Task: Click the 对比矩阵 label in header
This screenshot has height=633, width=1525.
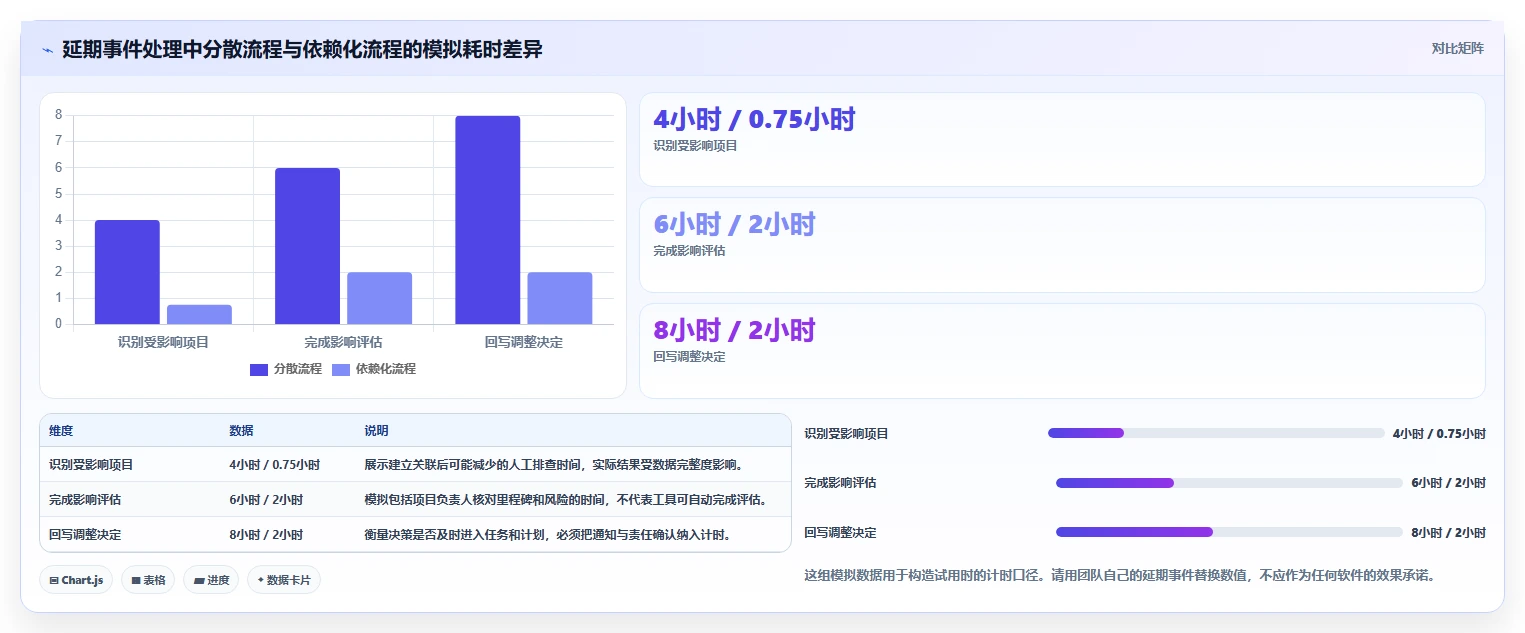Action: coord(1458,48)
